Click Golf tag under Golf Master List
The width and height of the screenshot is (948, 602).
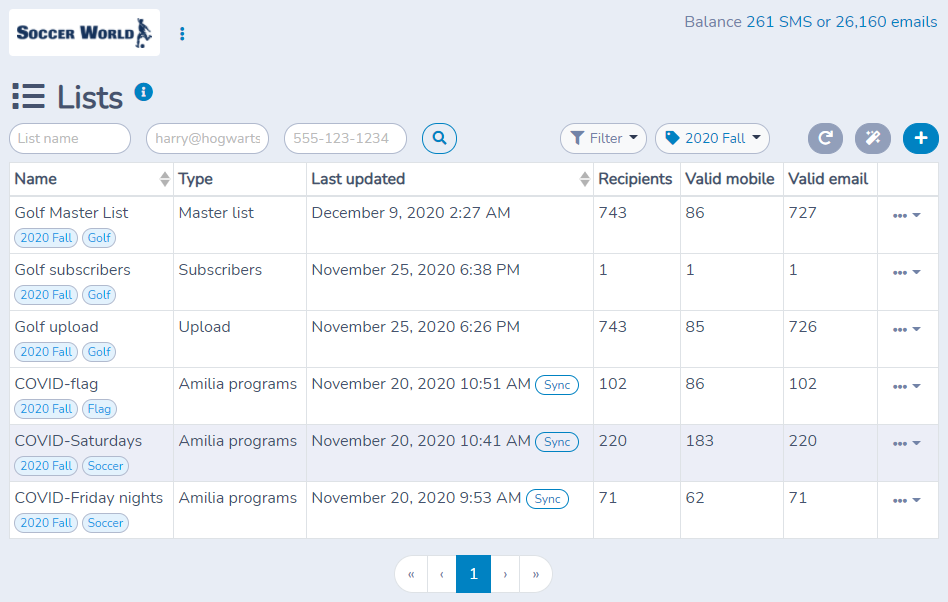pos(99,238)
